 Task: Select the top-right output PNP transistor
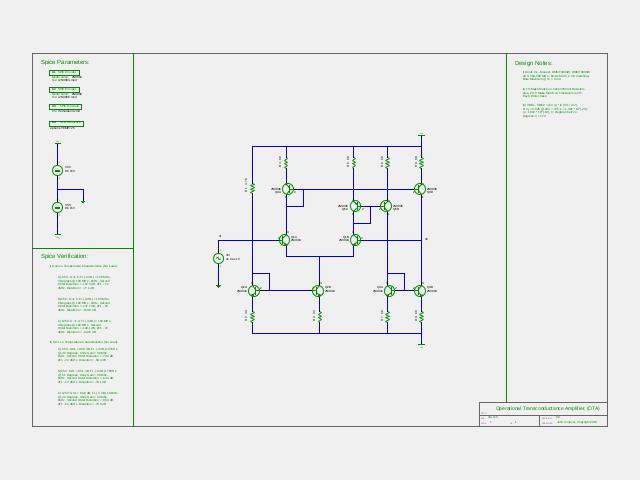pyautogui.click(x=420, y=189)
